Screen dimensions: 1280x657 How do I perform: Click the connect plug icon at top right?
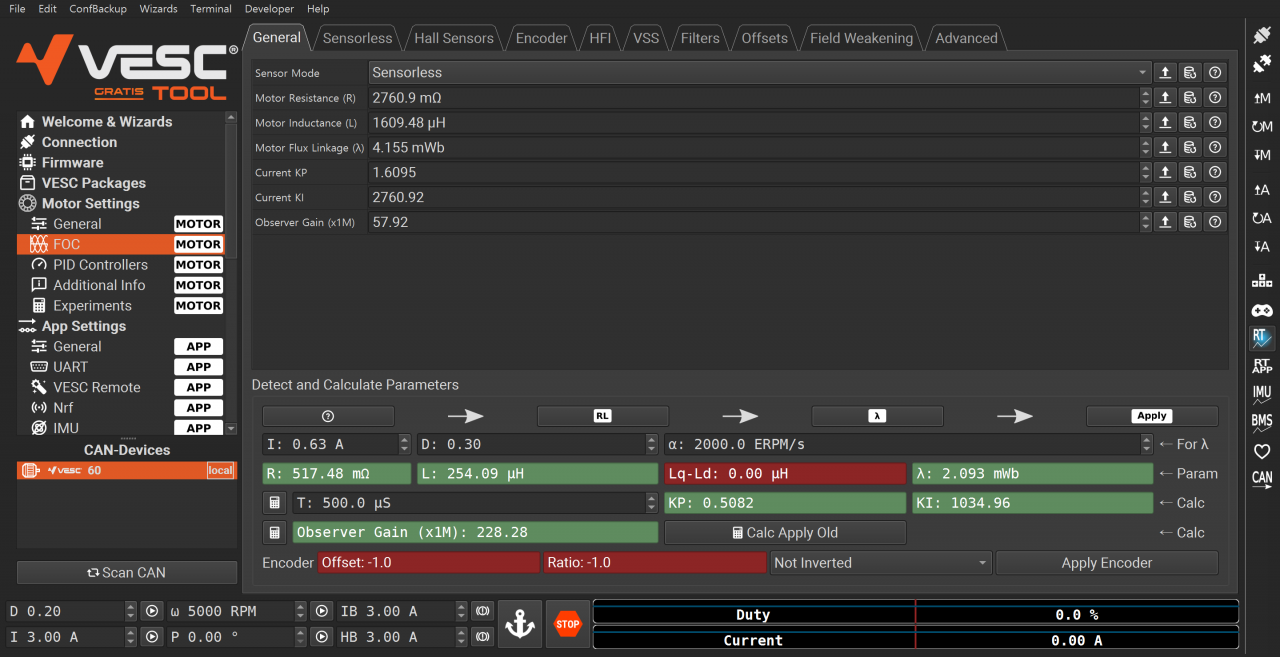pos(1262,36)
